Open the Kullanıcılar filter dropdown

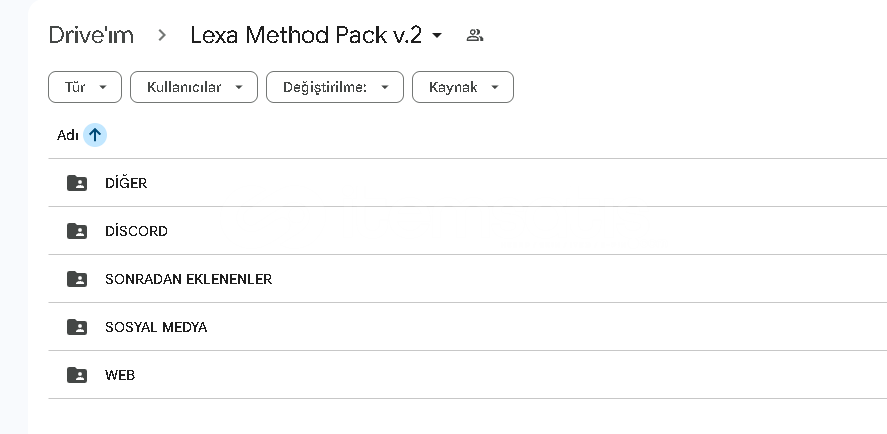[x=194, y=87]
